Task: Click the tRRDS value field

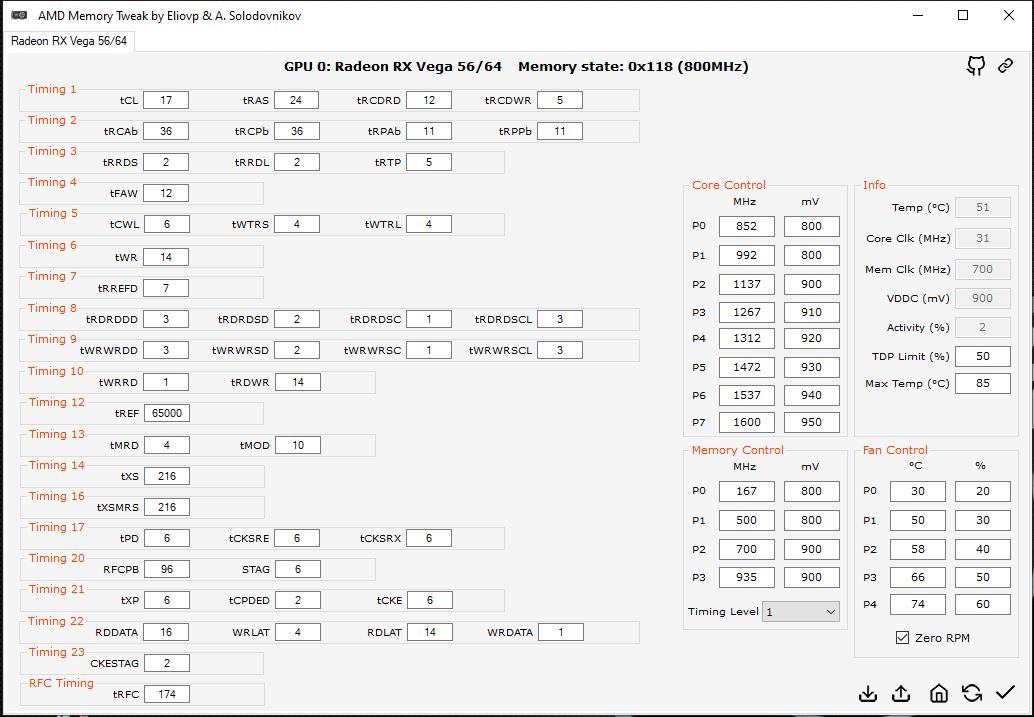Action: (166, 162)
